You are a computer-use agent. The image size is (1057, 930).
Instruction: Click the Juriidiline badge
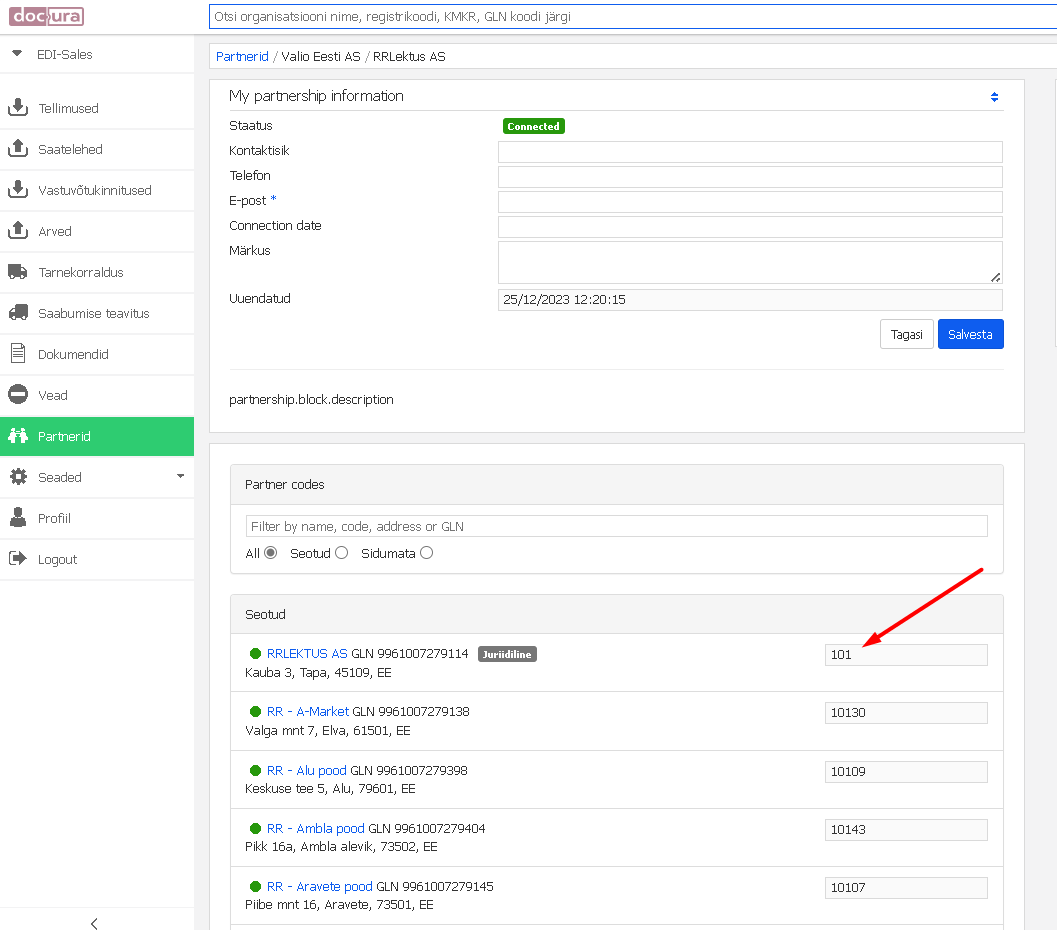pos(507,654)
